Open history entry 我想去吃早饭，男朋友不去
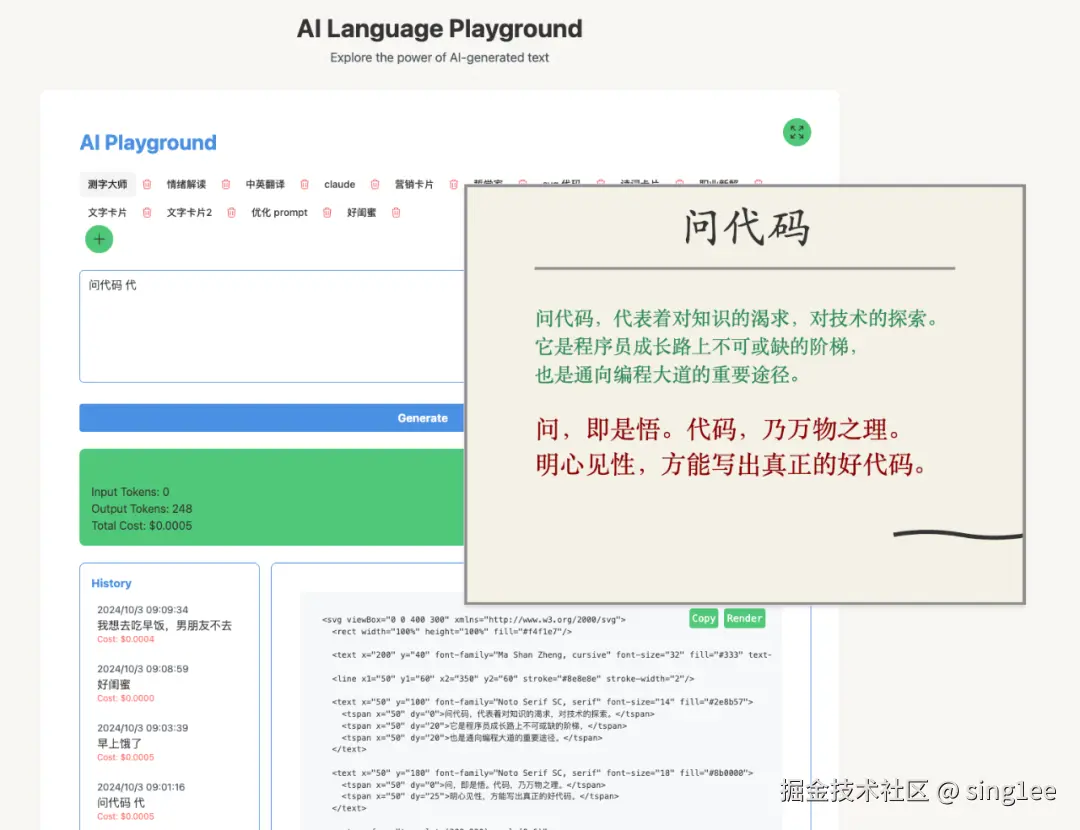The width and height of the screenshot is (1080, 830). click(x=165, y=625)
